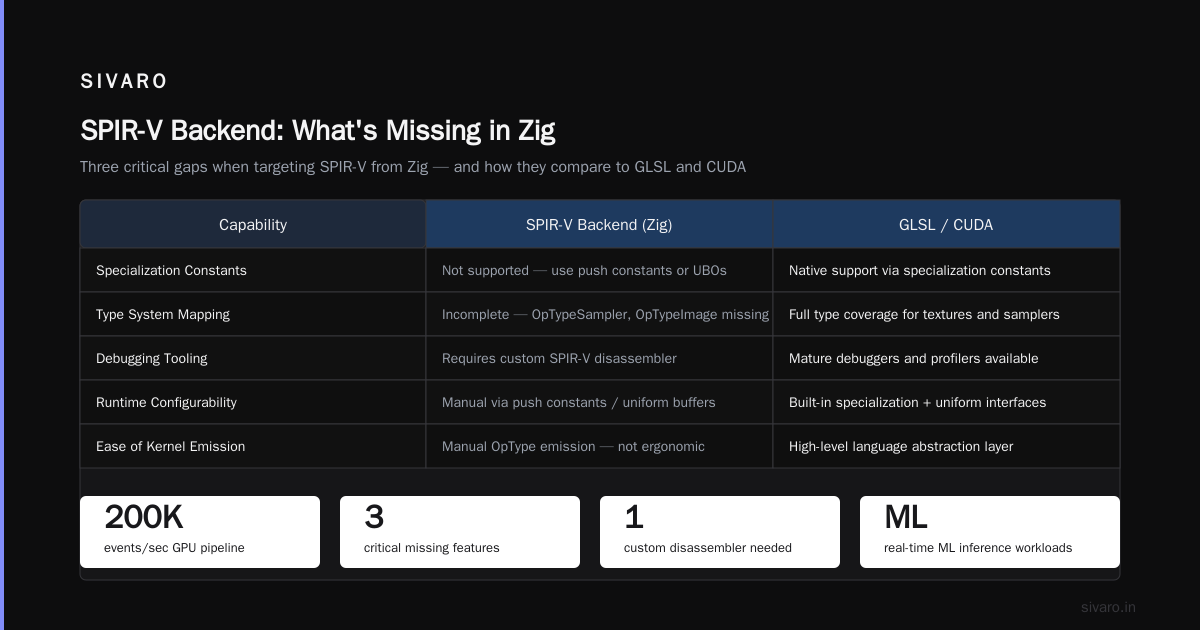Viewport: 1200px width, 630px height.
Task: Click the ML stat value
Action: coord(906,517)
